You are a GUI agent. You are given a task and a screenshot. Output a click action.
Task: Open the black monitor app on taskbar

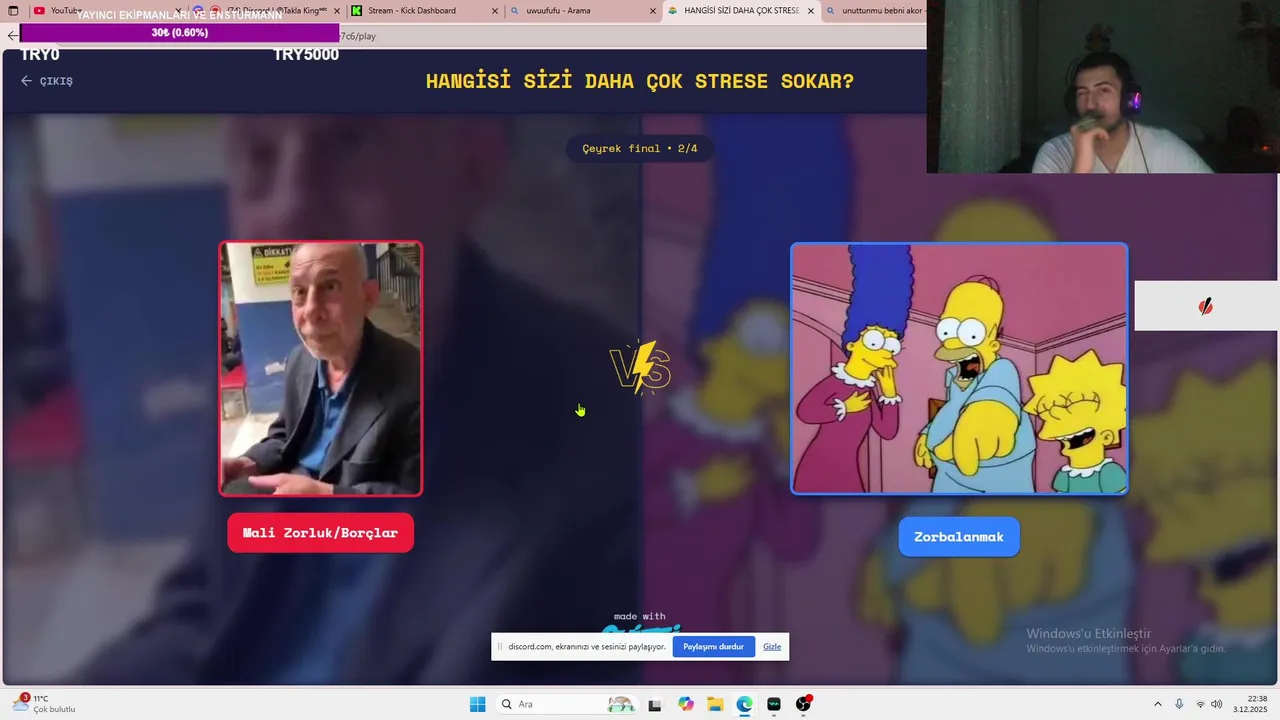[x=774, y=704]
